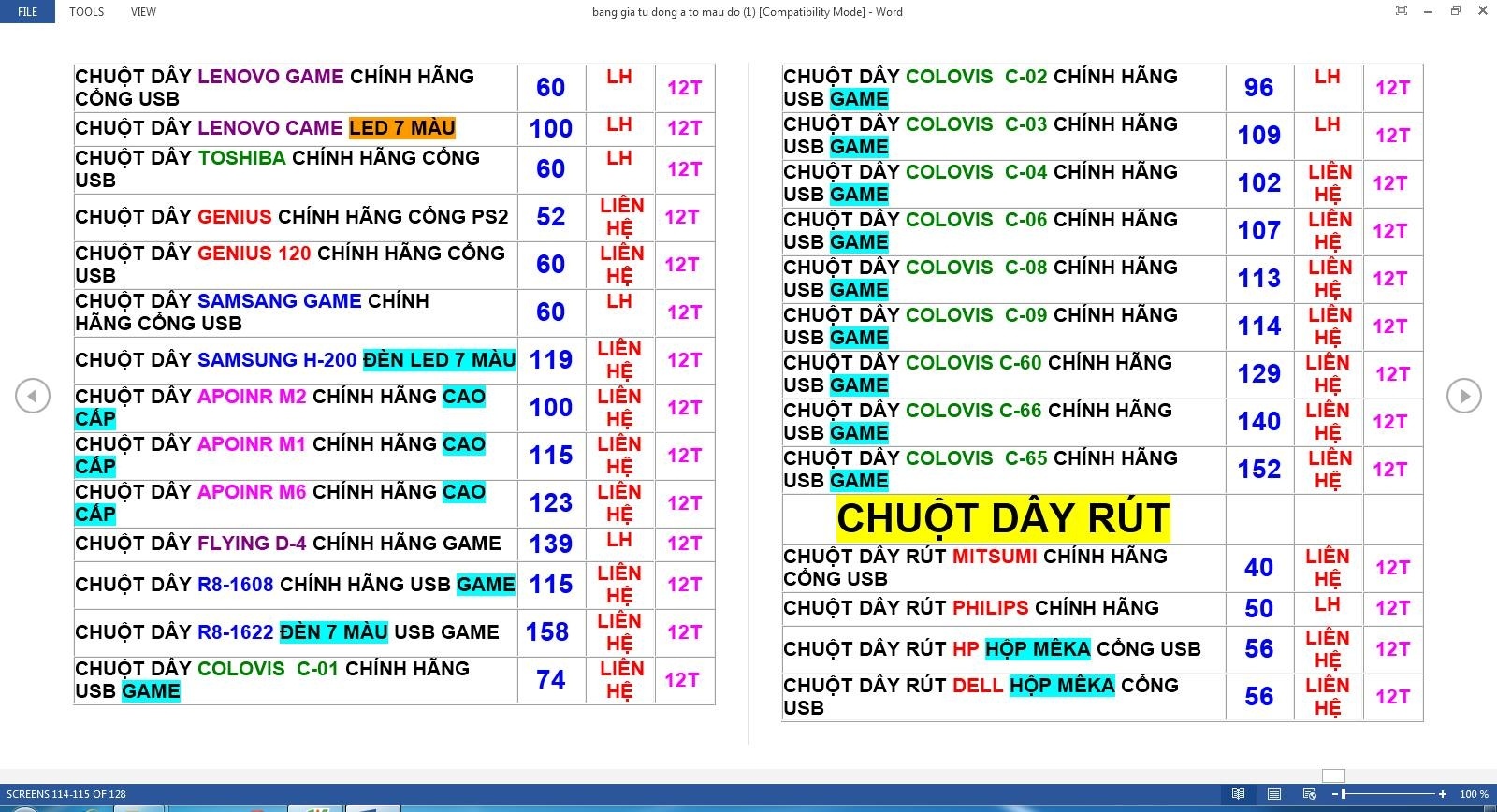The width and height of the screenshot is (1497, 812).
Task: Click APOINR M2 product name
Action: [252, 397]
